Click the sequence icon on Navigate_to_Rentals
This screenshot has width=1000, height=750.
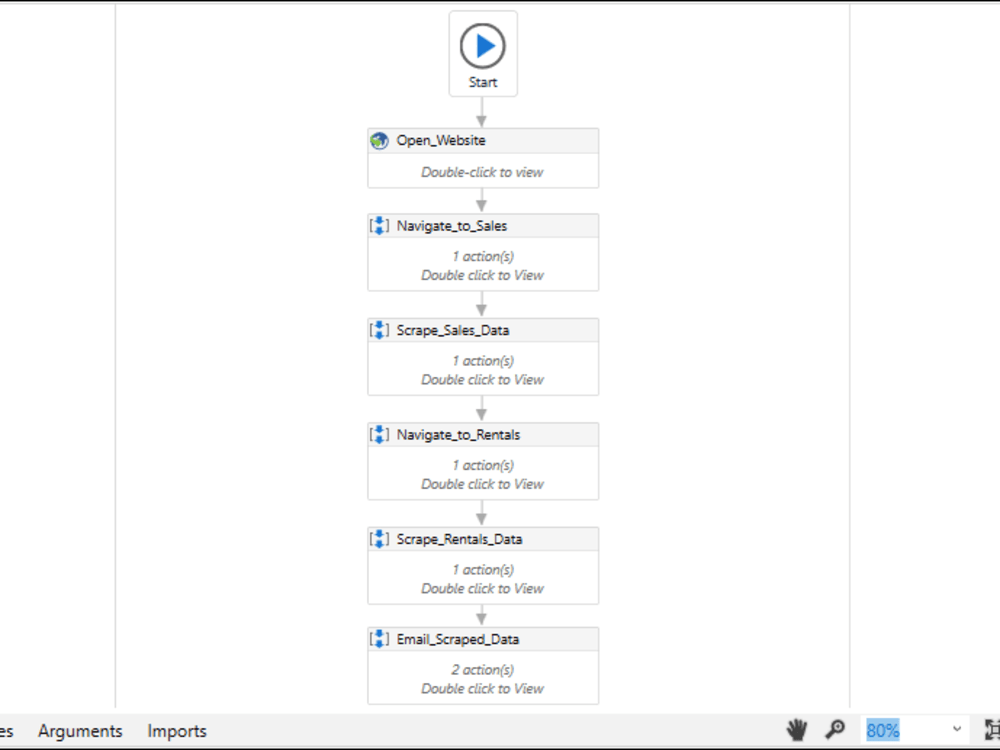(x=379, y=434)
